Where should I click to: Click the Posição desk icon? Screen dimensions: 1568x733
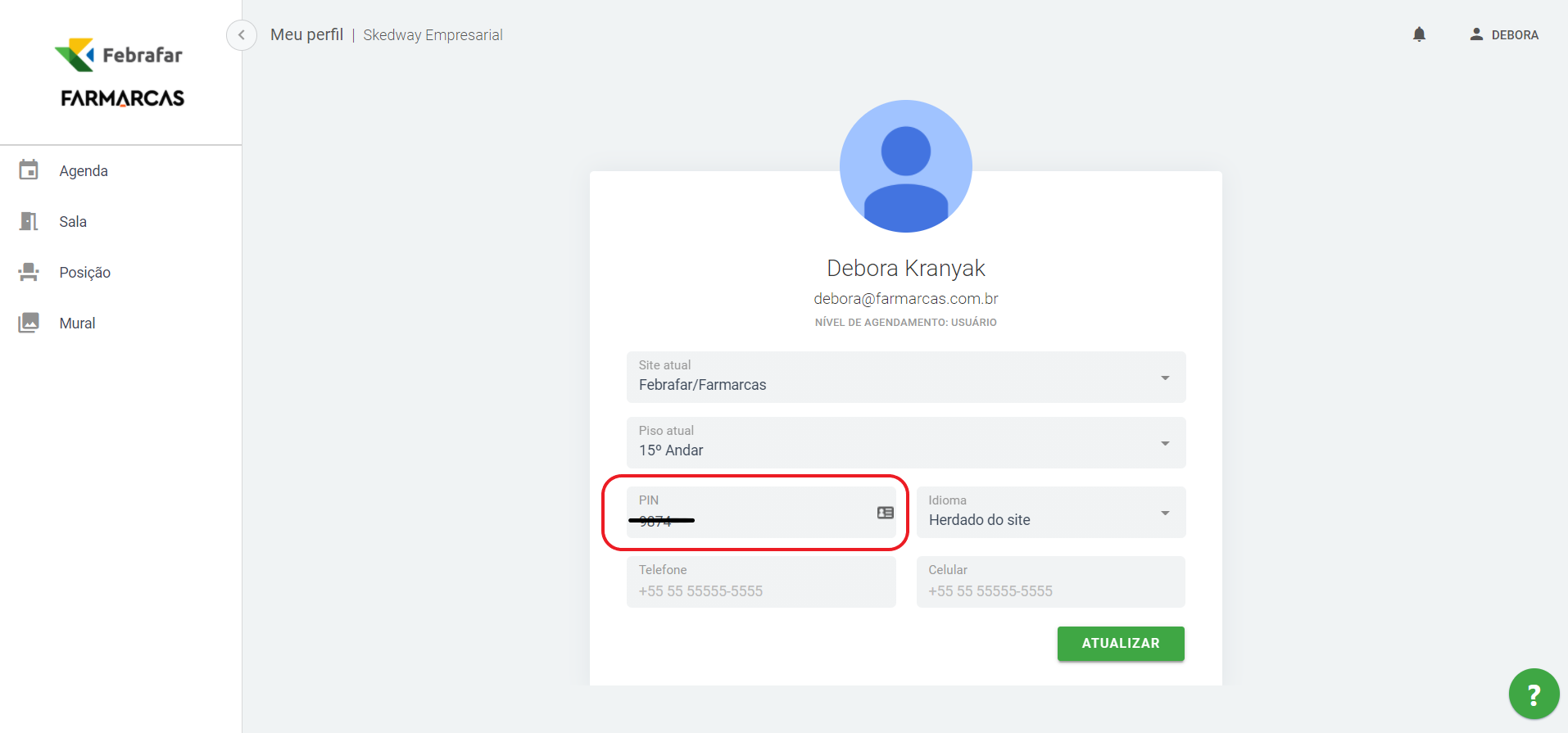(29, 272)
